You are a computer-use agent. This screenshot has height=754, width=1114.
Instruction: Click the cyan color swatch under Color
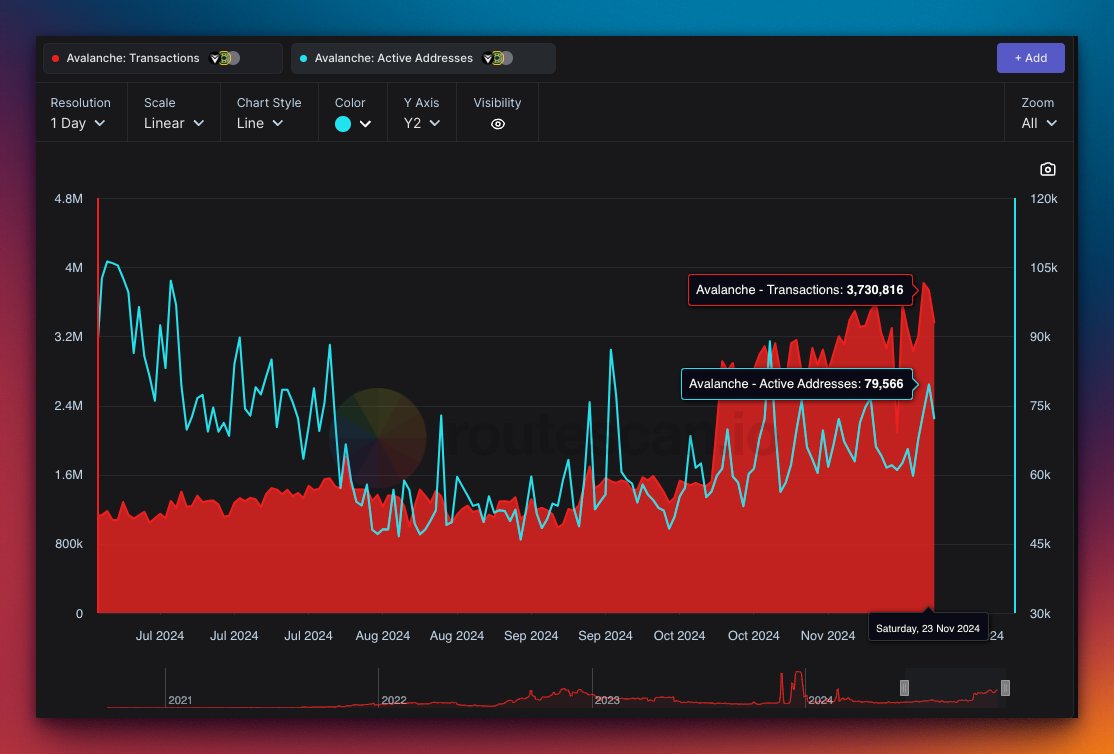click(342, 124)
